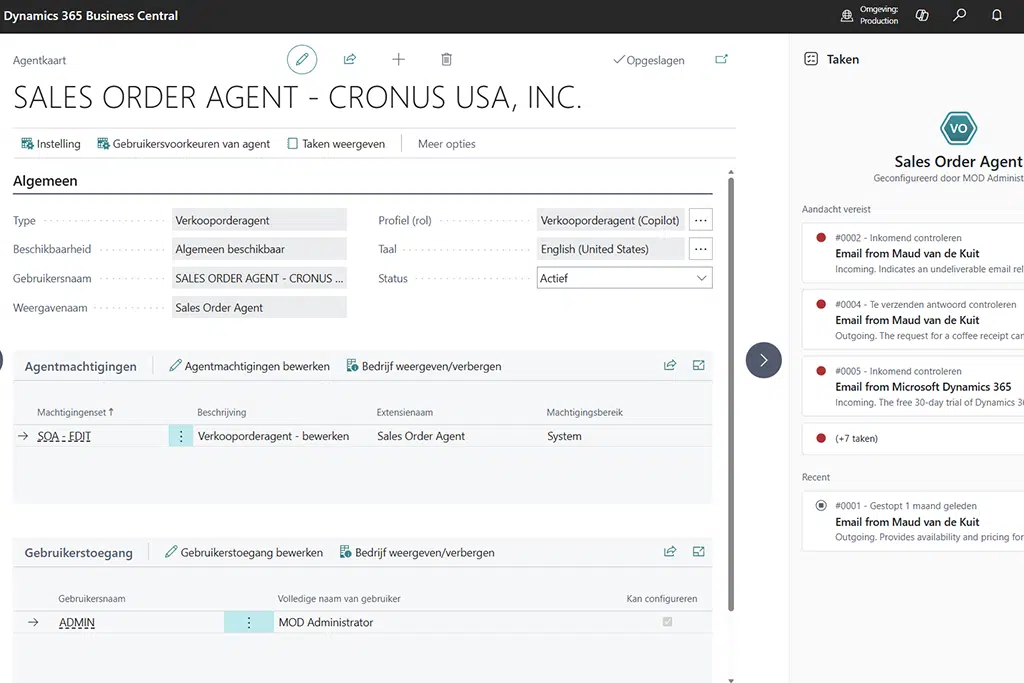Click Gebruikersnaam field value

click(x=259, y=278)
